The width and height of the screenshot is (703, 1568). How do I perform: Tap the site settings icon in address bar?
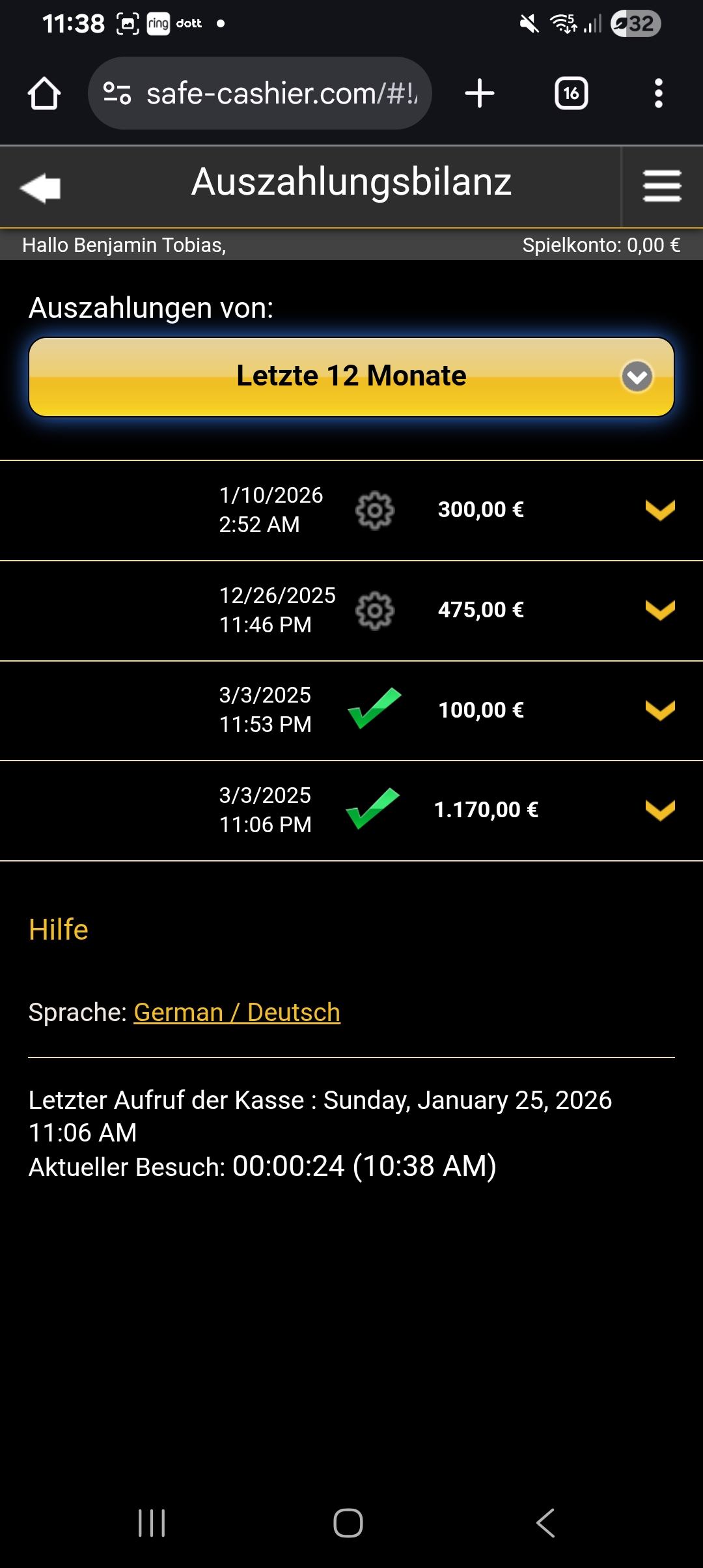coord(117,94)
